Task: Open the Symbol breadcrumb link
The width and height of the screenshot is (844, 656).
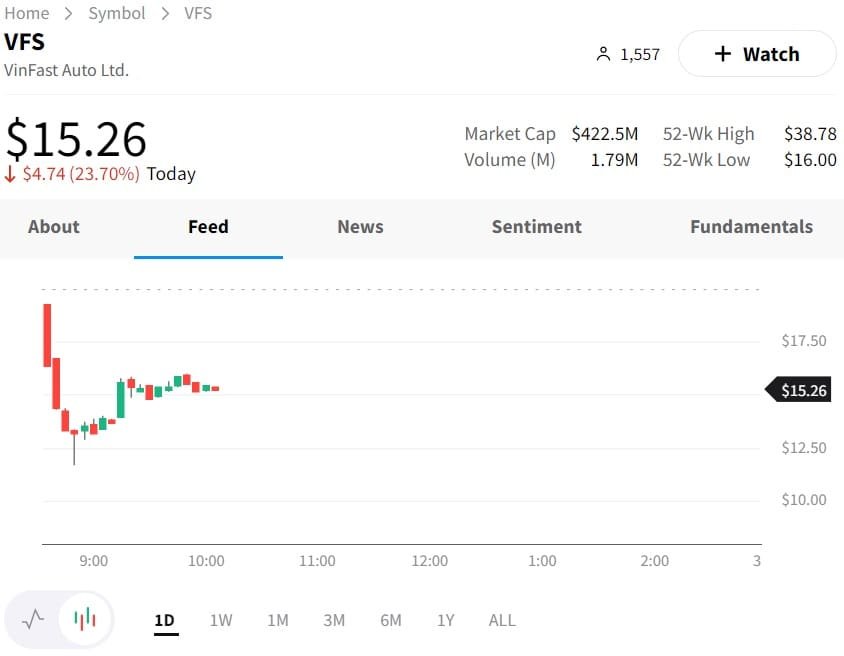Action: [117, 13]
